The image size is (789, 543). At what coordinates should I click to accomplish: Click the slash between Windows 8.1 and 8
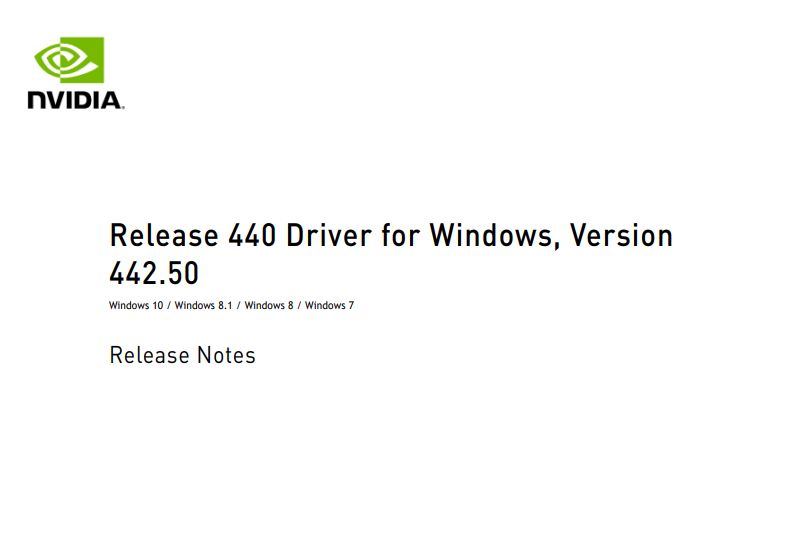coord(239,305)
